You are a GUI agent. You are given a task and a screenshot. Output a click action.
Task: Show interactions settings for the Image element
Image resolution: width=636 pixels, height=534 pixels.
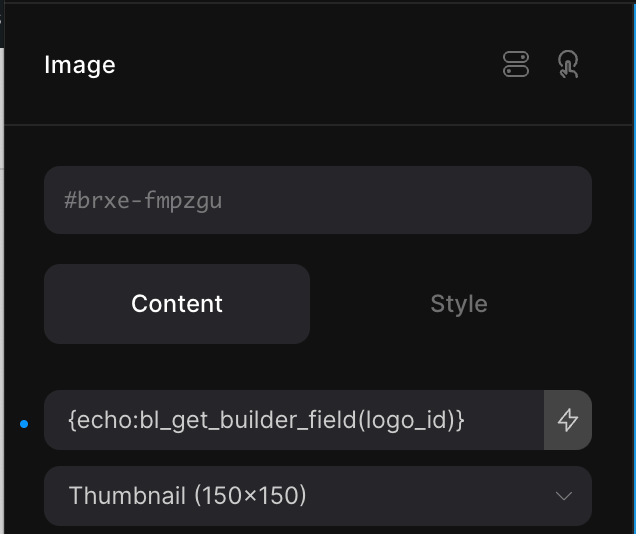pyautogui.click(x=568, y=65)
